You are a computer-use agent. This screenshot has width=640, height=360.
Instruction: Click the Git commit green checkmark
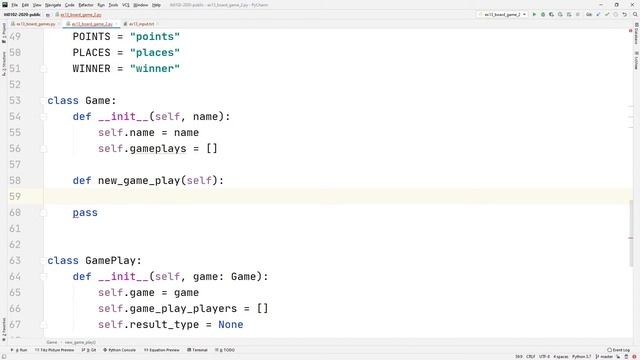607,14
